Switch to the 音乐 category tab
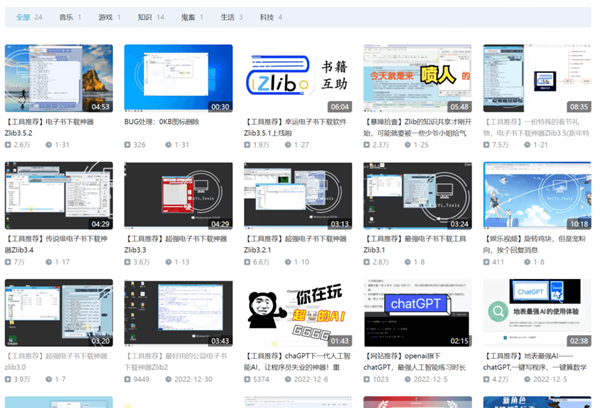600x408 pixels. click(70, 17)
